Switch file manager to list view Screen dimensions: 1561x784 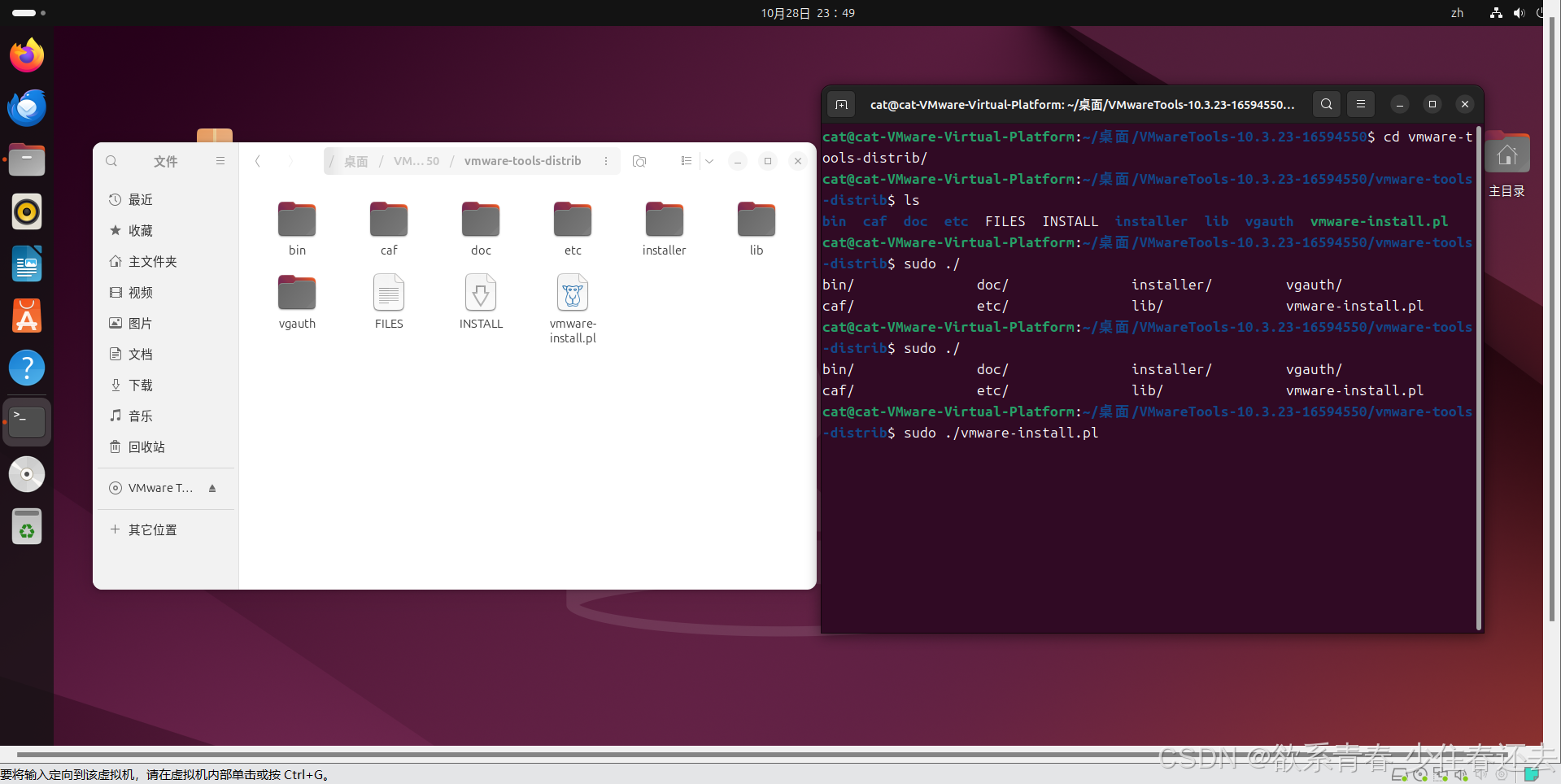click(686, 160)
